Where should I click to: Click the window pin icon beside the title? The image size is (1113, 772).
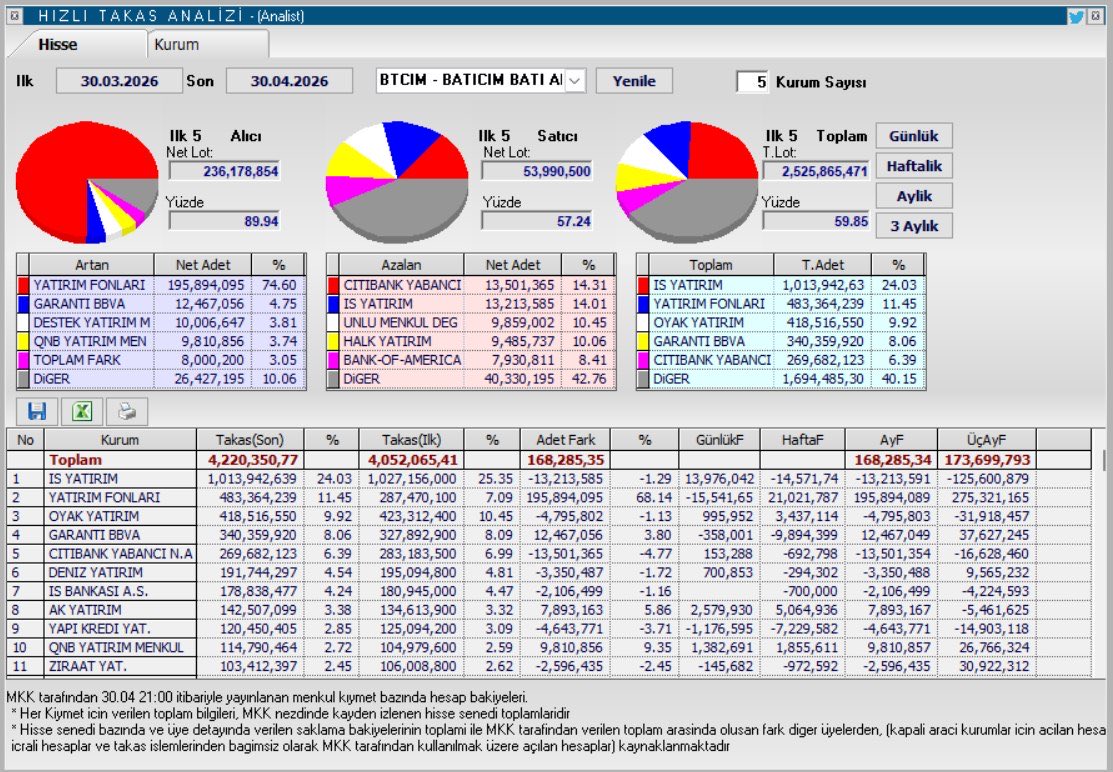pos(14,16)
